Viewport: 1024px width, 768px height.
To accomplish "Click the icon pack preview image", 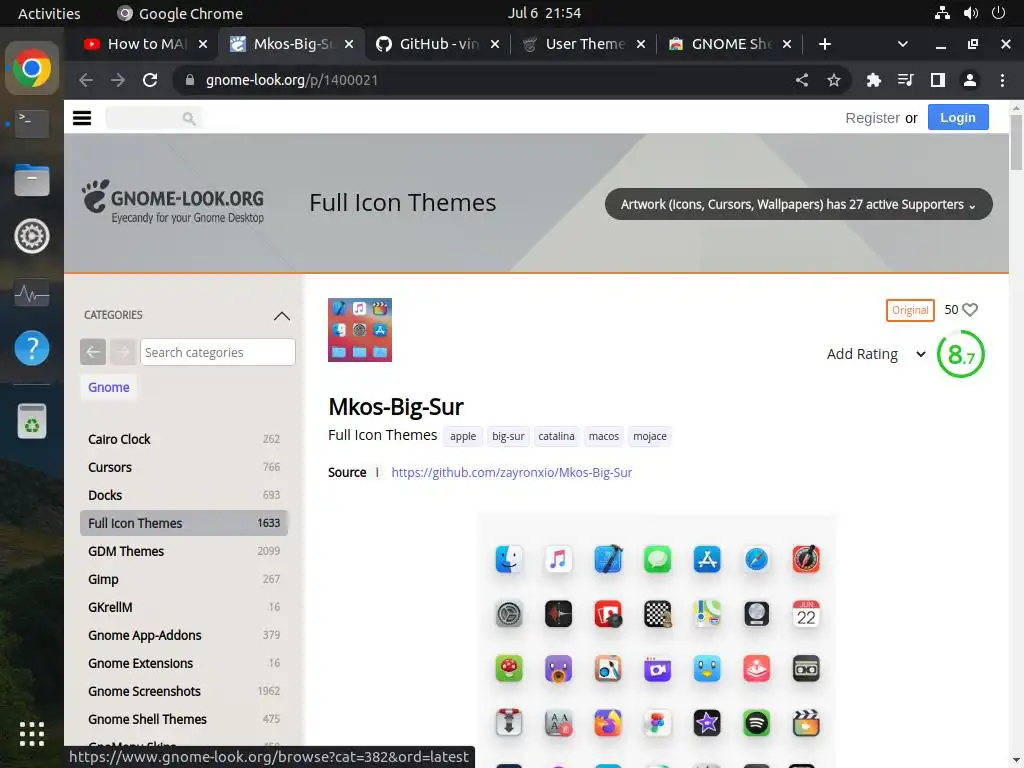I will pos(656,640).
